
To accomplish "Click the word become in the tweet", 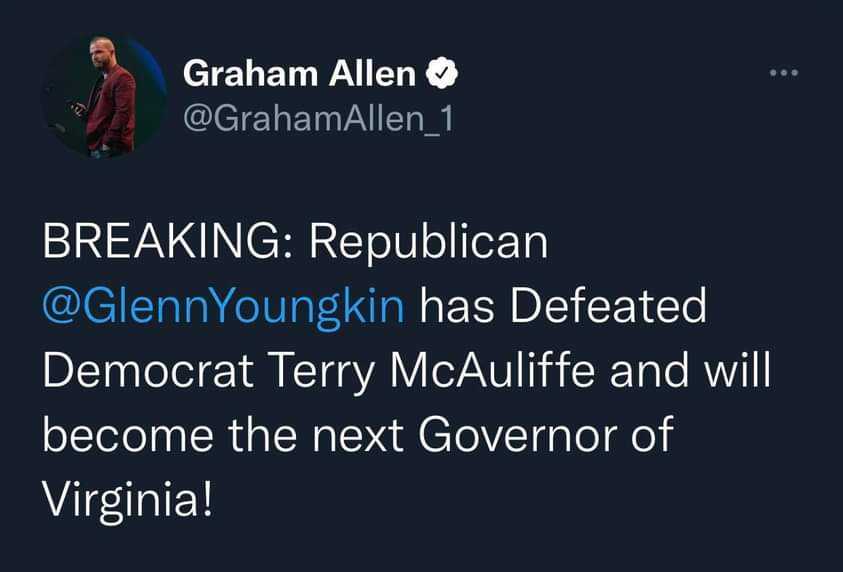I will (128, 434).
